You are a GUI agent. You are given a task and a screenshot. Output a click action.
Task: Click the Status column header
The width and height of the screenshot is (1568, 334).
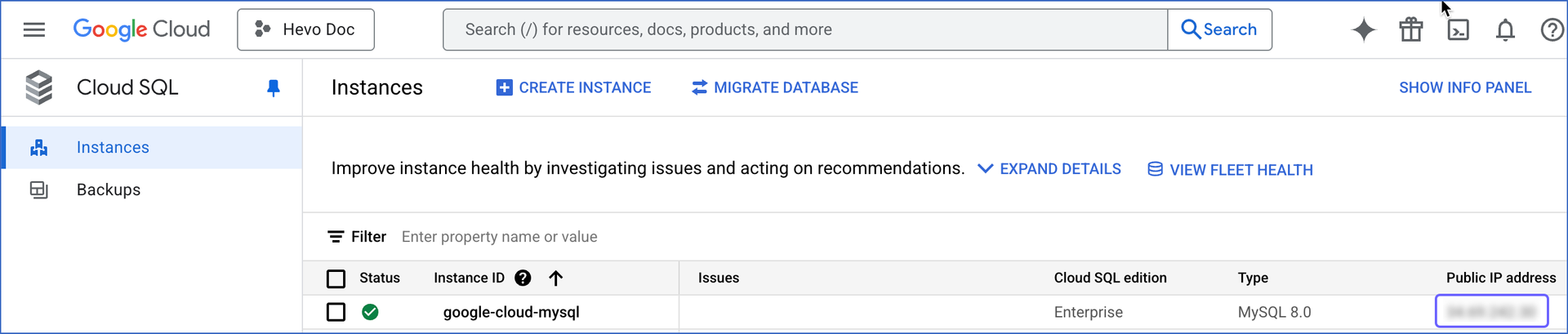(380, 278)
